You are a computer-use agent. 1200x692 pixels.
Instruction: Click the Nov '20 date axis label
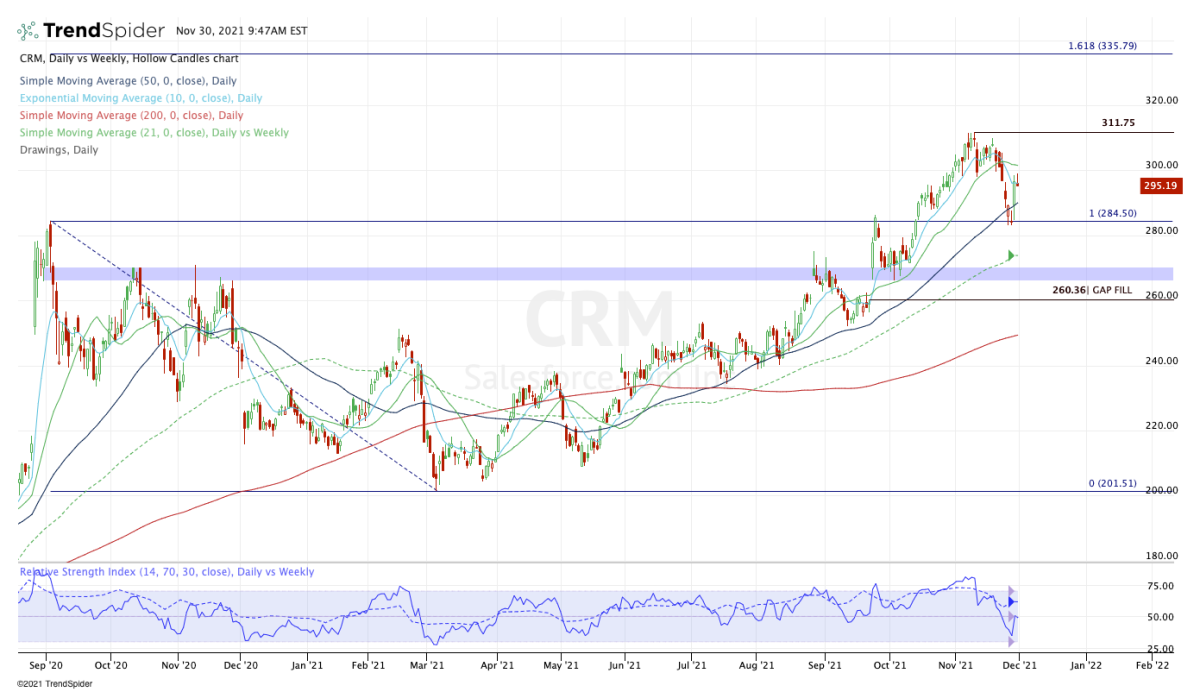point(177,663)
